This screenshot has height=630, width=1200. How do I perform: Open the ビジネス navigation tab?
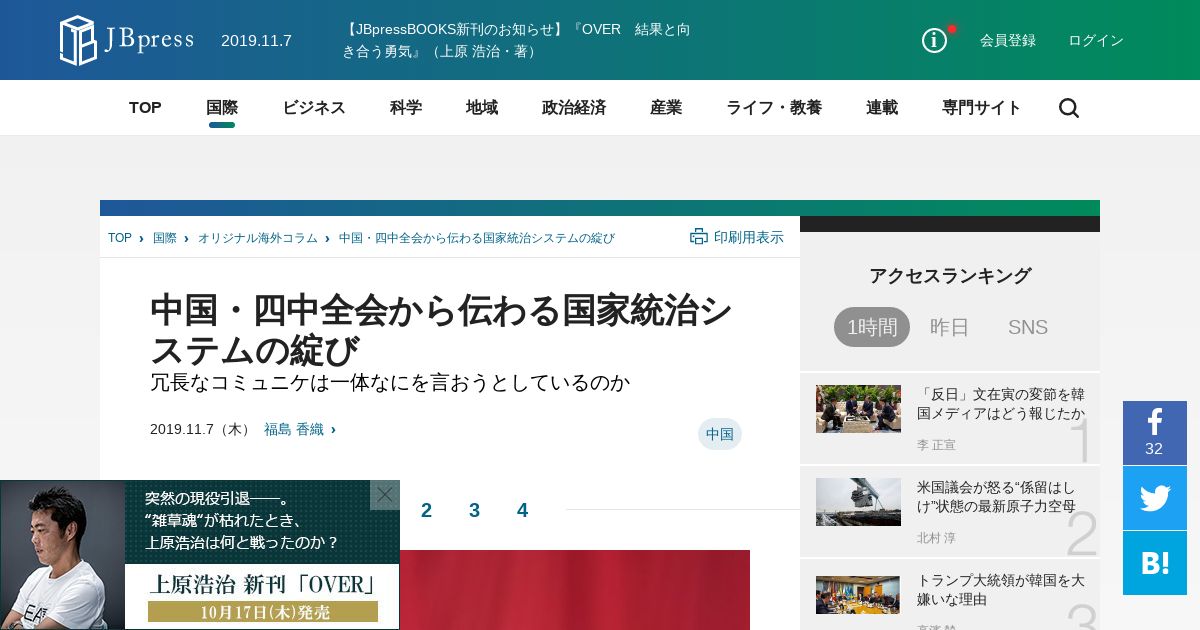[314, 108]
